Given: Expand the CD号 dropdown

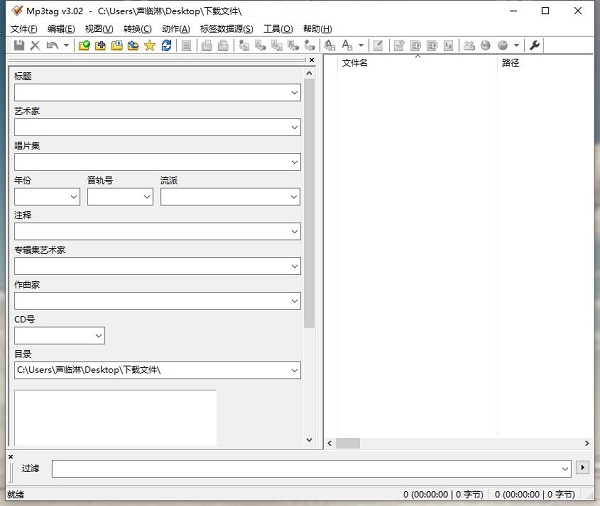Looking at the screenshot, I should tap(98, 336).
